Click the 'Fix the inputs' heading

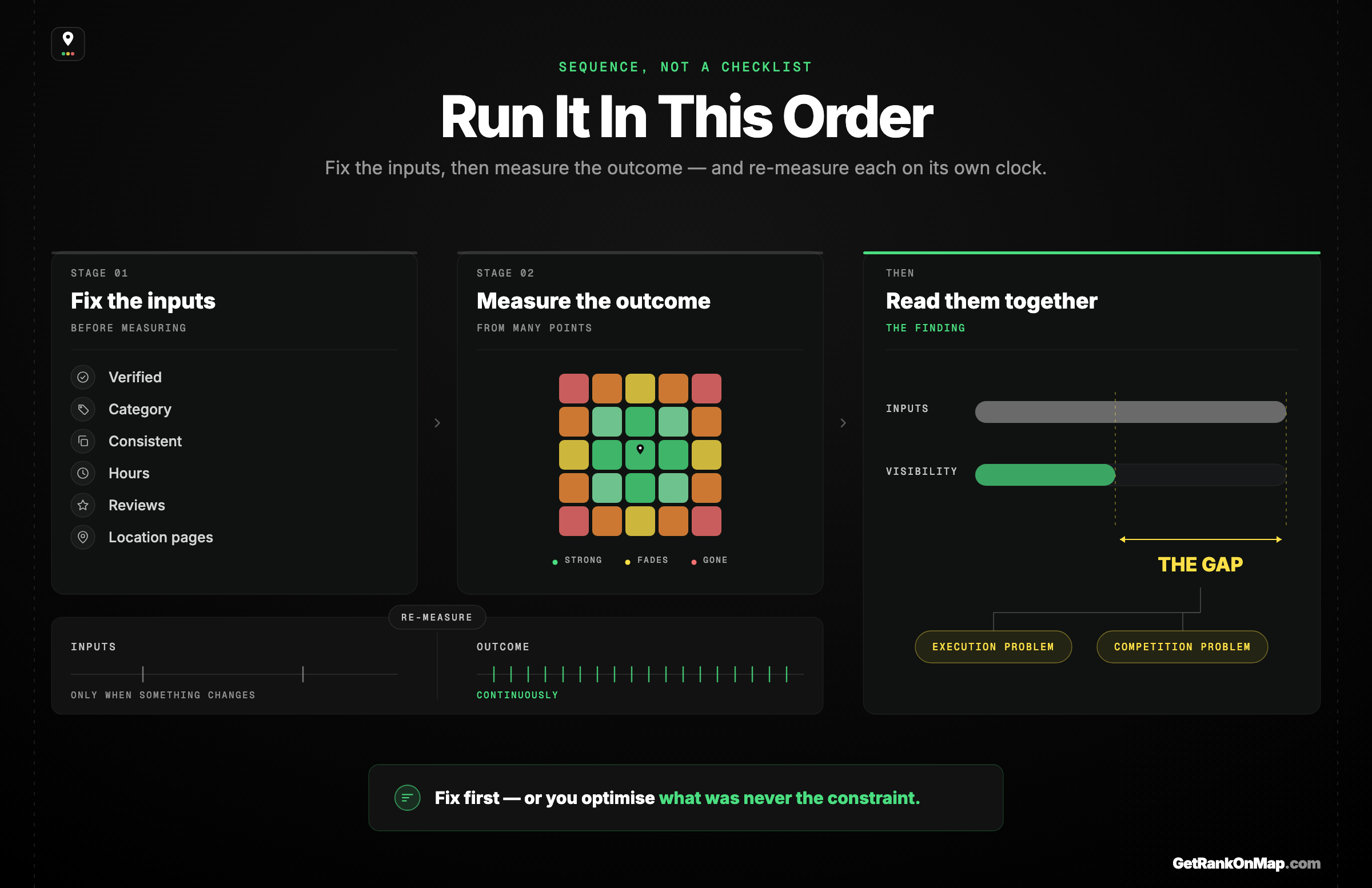143,301
